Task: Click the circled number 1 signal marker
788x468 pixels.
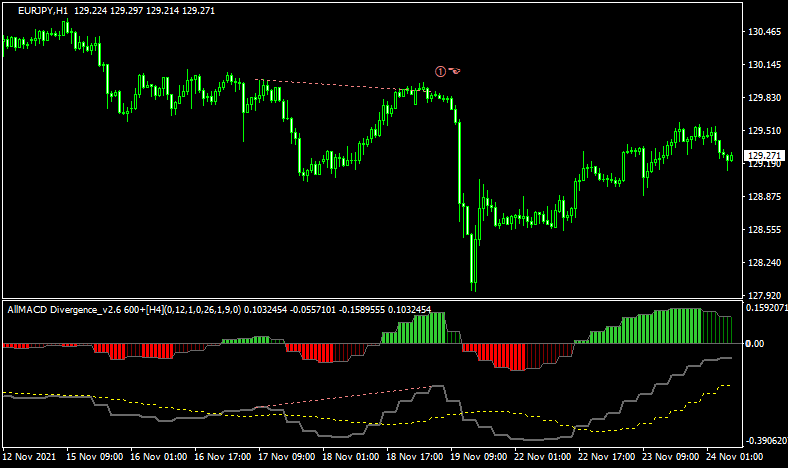Action: pos(440,70)
